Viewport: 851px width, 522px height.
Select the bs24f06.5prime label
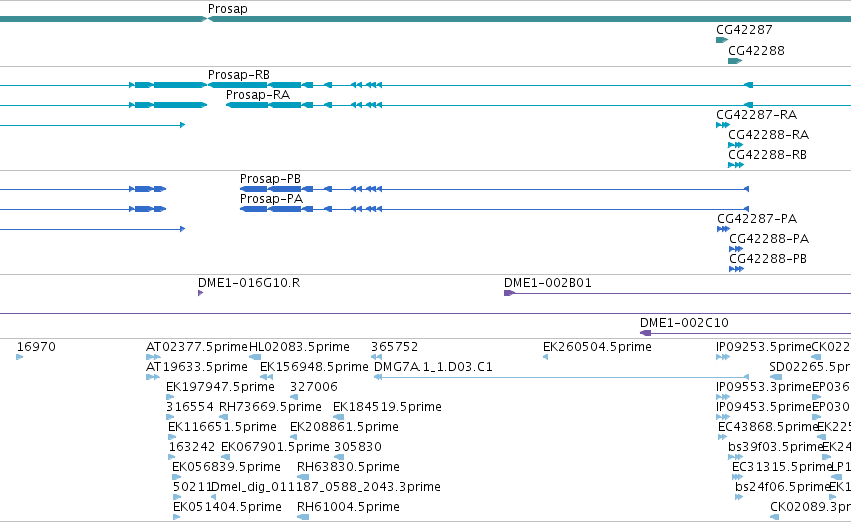(783, 487)
